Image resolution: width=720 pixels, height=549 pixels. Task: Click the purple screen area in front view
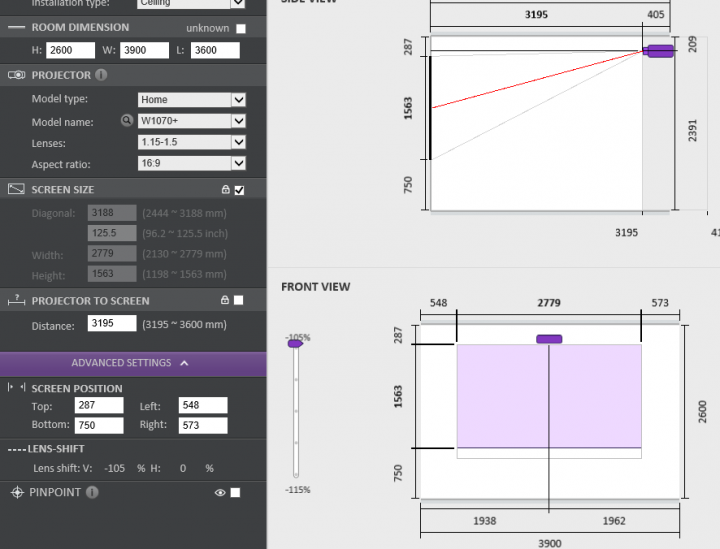click(x=549, y=396)
